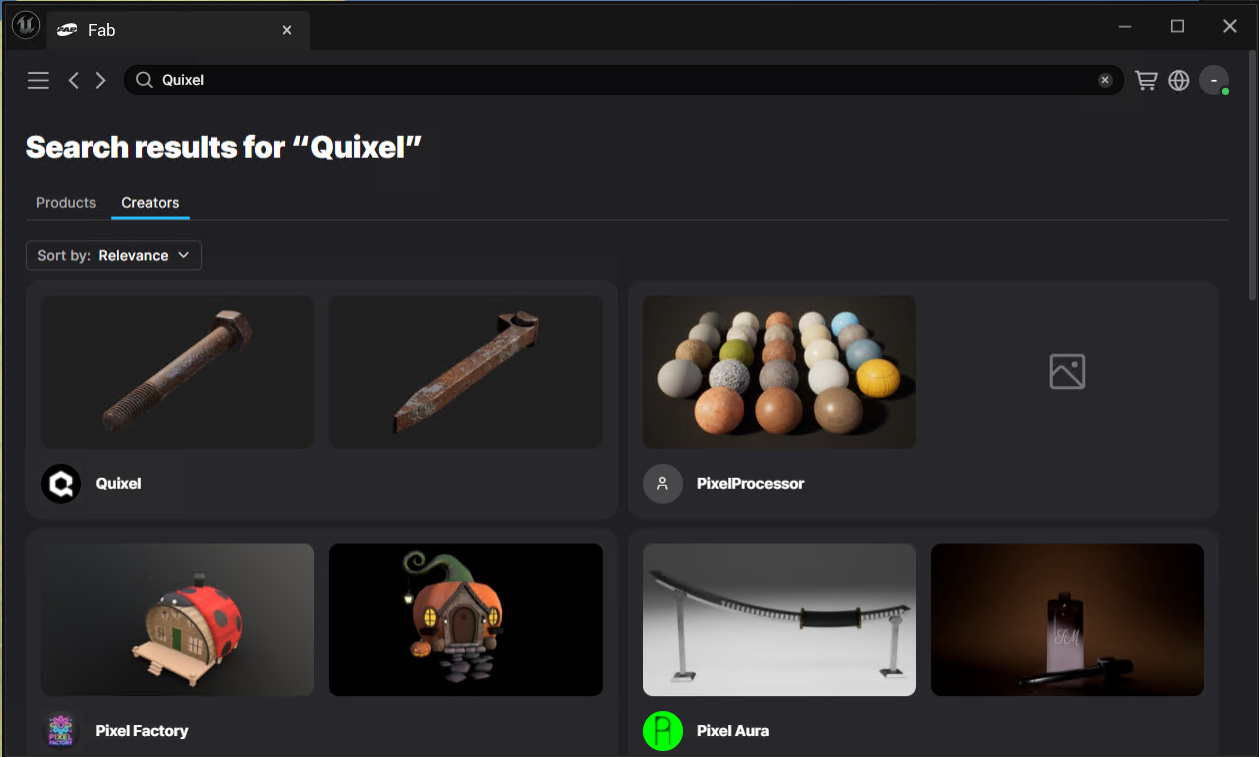This screenshot has width=1259, height=757.
Task: Switch to the Products tab
Action: (66, 202)
